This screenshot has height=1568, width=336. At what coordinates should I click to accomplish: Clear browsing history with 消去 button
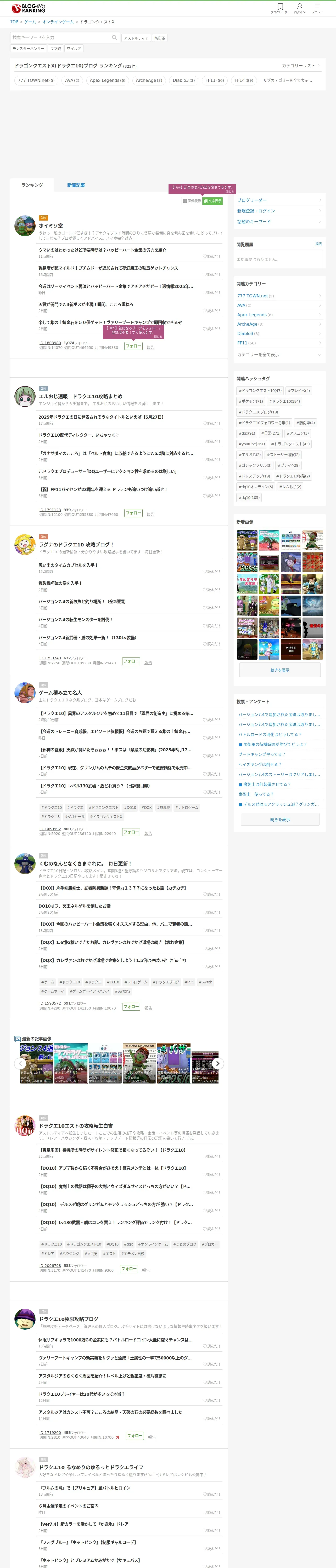(x=318, y=244)
